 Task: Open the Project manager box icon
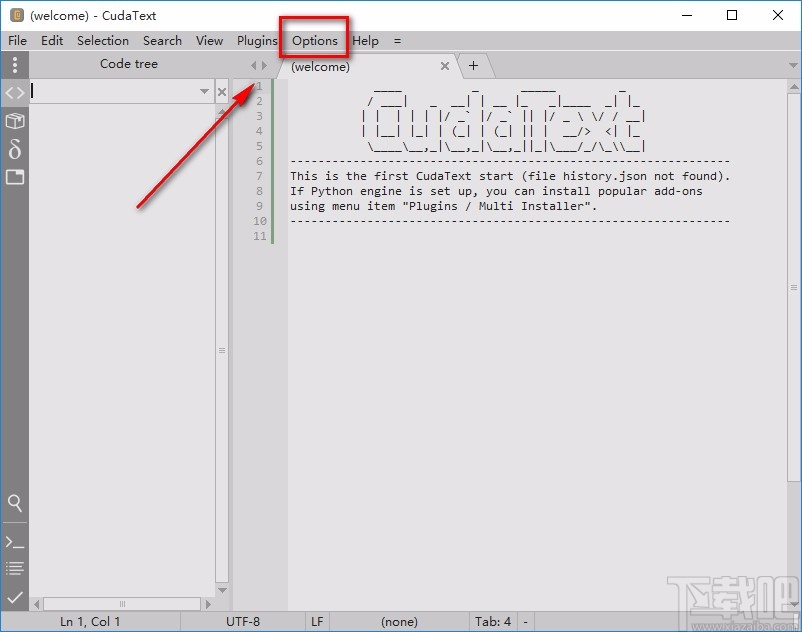point(15,121)
